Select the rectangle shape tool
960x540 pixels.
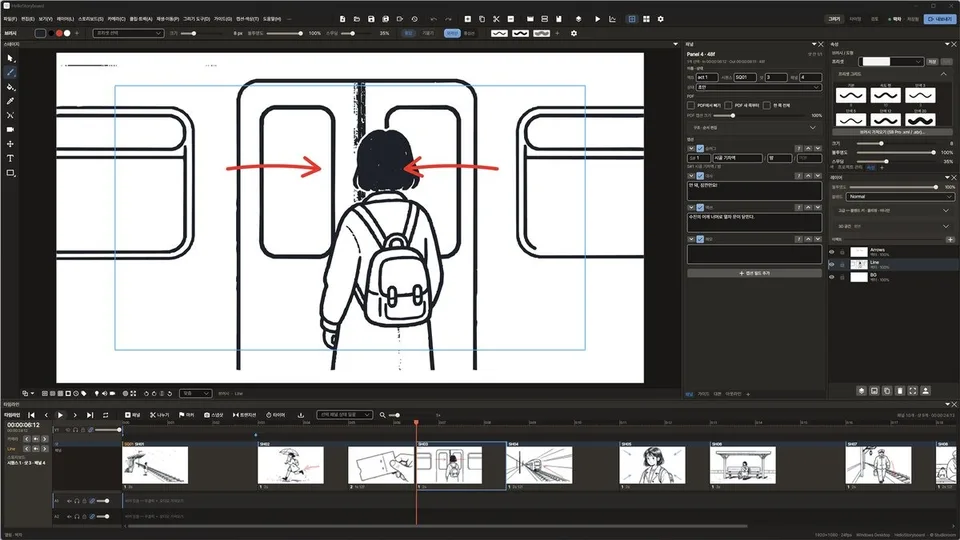point(10,173)
